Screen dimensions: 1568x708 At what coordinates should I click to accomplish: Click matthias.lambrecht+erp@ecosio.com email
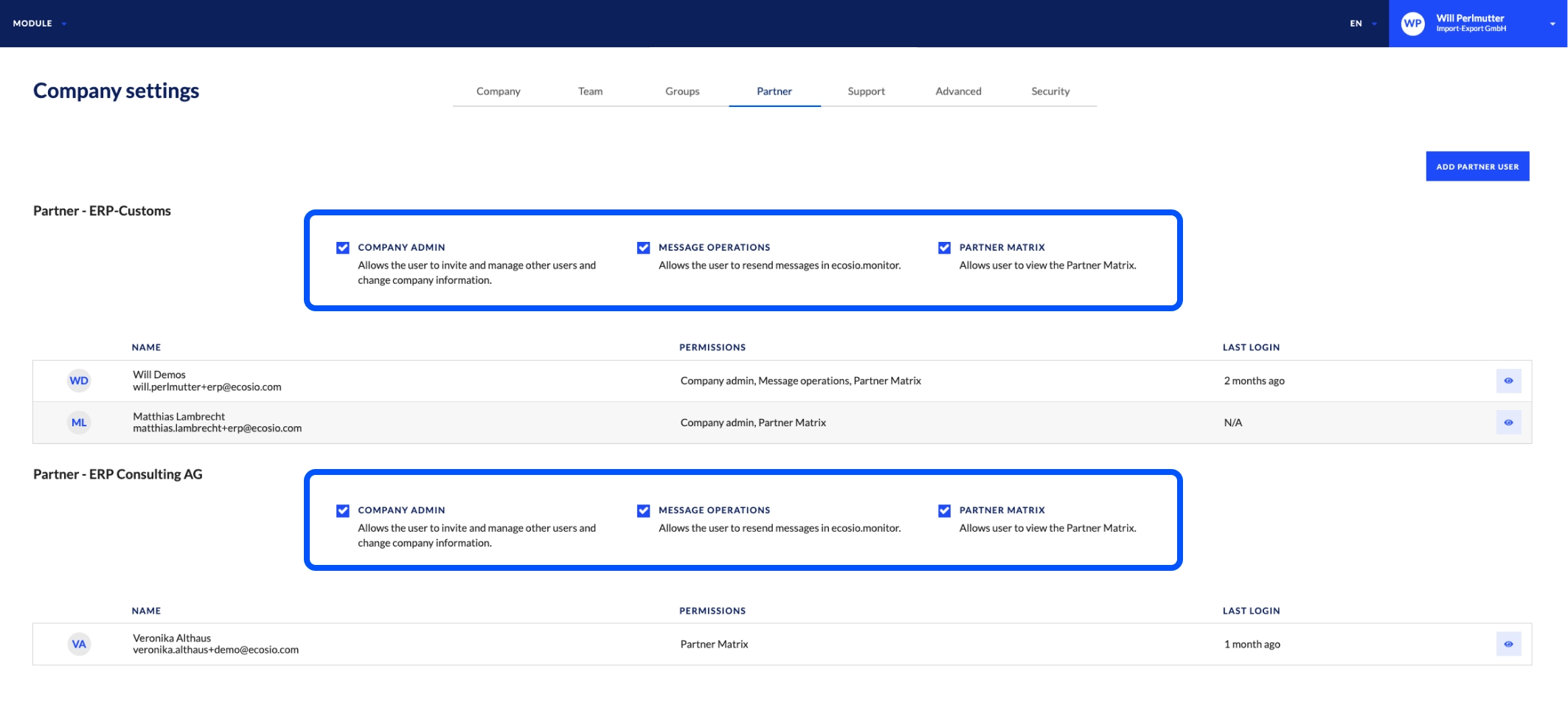(x=218, y=428)
